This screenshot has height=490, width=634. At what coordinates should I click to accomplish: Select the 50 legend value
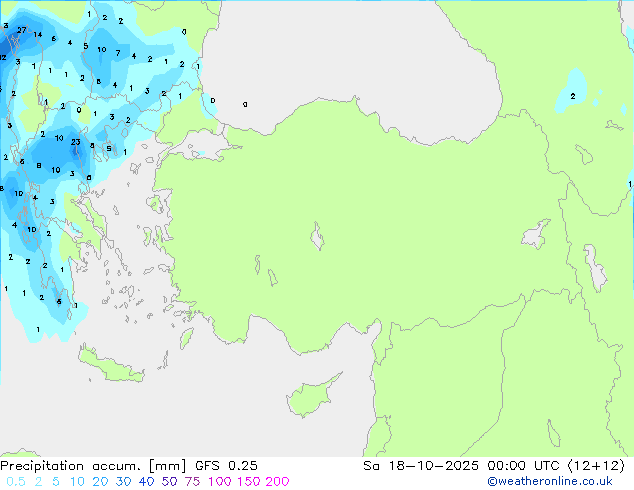(x=169, y=482)
